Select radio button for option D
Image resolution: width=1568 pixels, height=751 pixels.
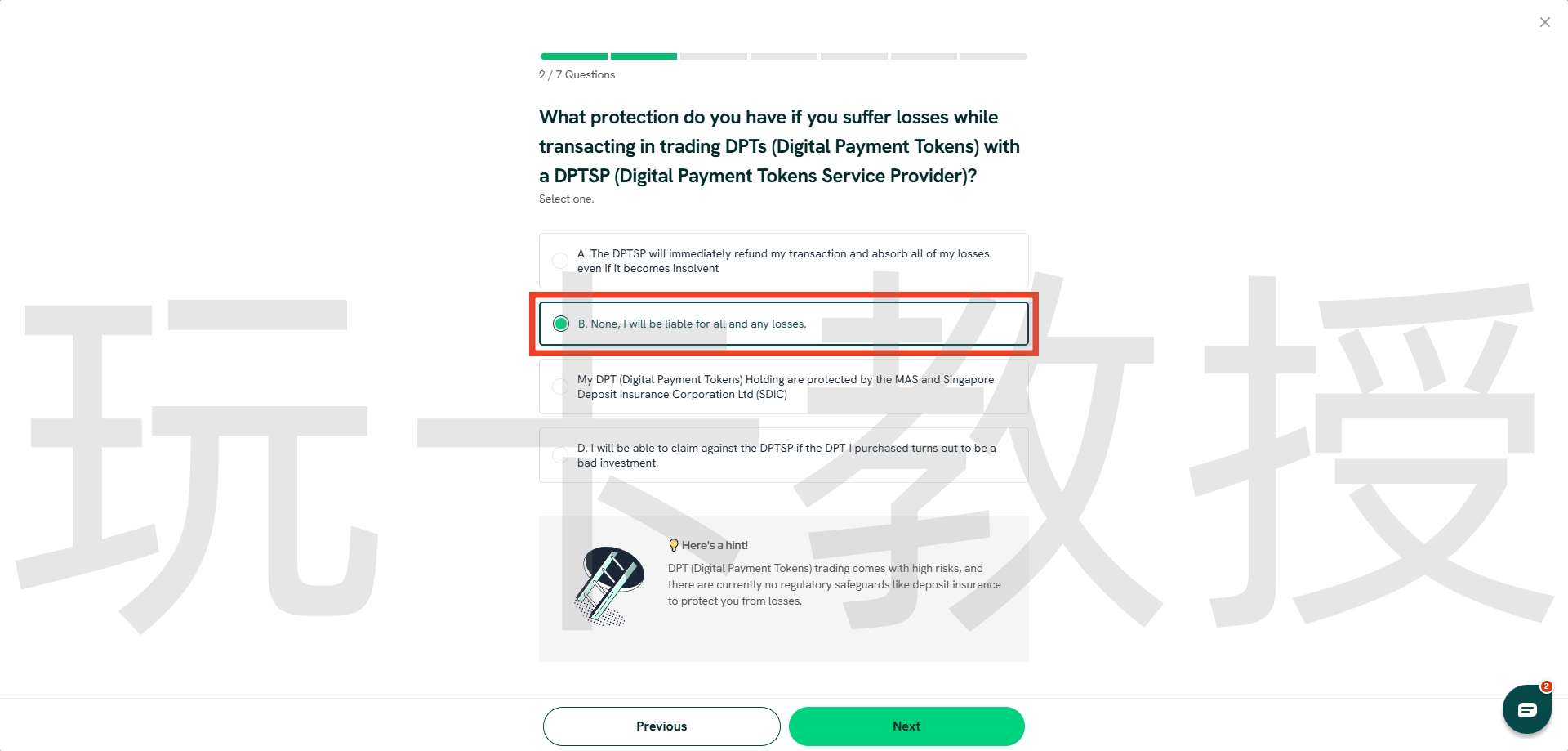(x=560, y=455)
